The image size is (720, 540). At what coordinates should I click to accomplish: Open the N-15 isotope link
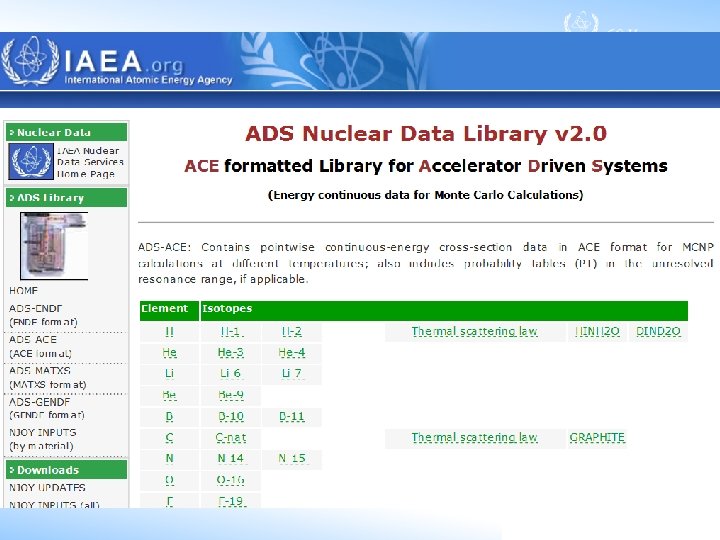point(292,458)
